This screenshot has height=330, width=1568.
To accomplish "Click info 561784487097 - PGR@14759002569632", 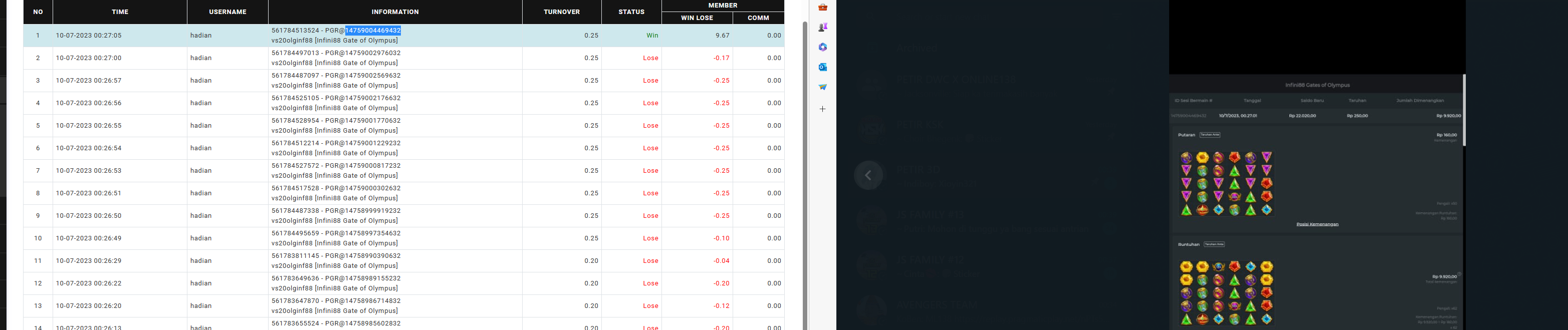I will (x=336, y=75).
